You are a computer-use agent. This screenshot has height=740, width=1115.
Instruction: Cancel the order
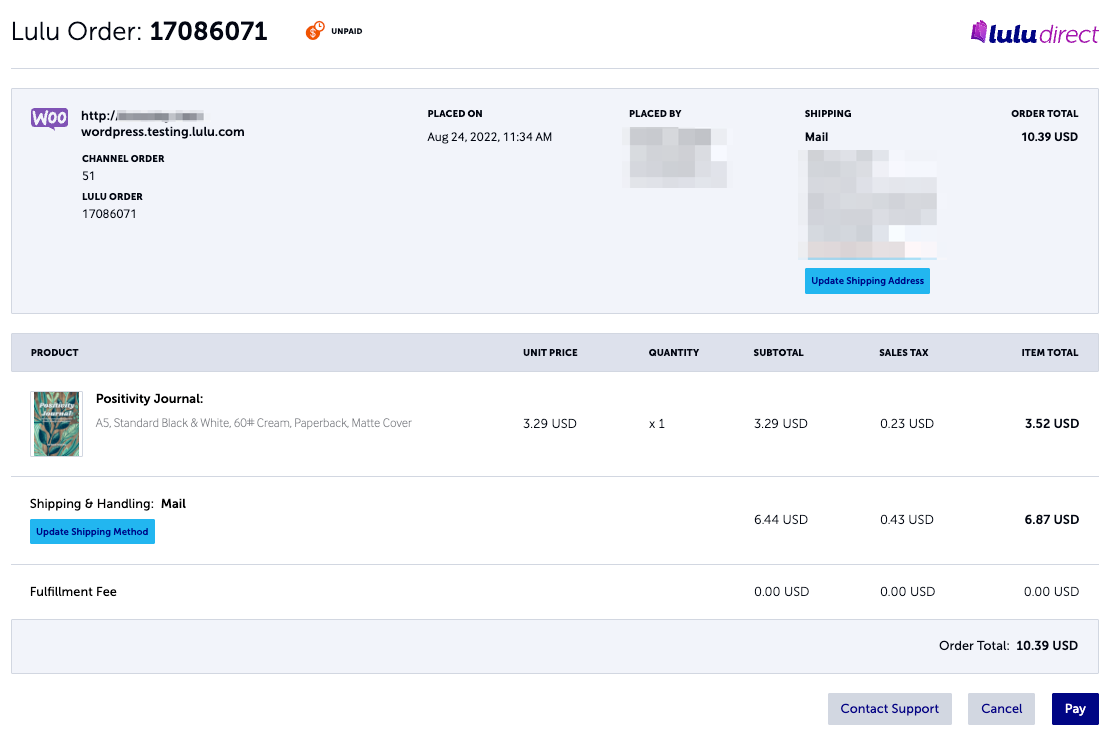pos(1001,709)
